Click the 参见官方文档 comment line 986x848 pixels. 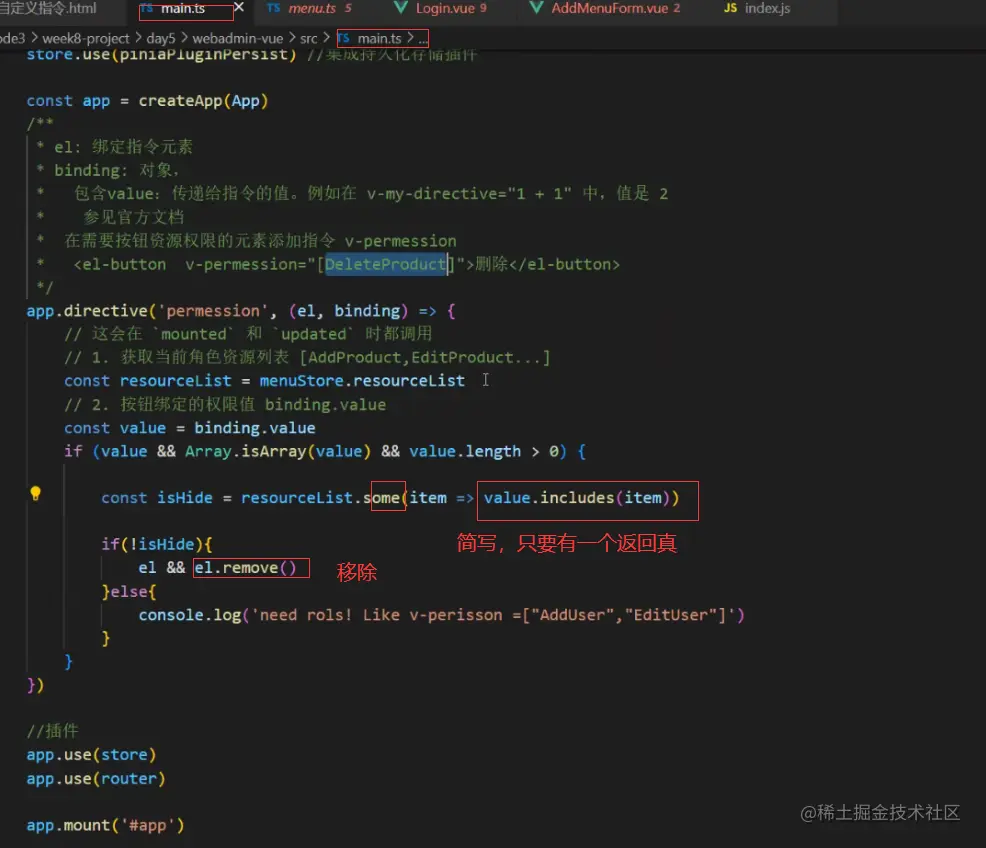point(133,217)
